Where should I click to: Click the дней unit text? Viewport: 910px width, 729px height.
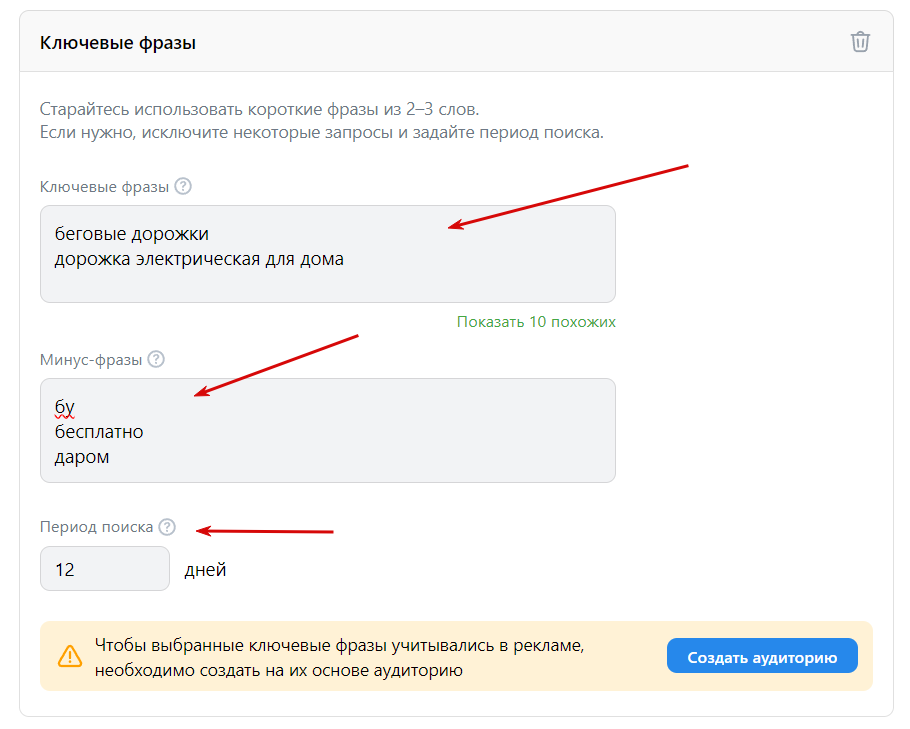(206, 570)
